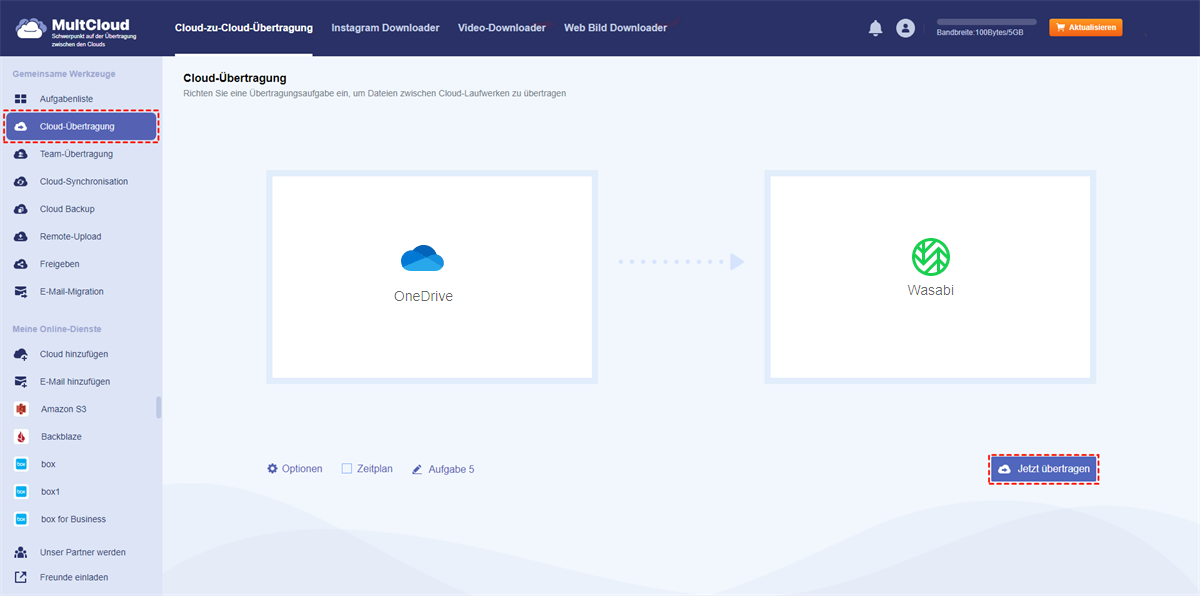Click the Freigeben share icon
1200x596 pixels.
pyautogui.click(x=20, y=264)
